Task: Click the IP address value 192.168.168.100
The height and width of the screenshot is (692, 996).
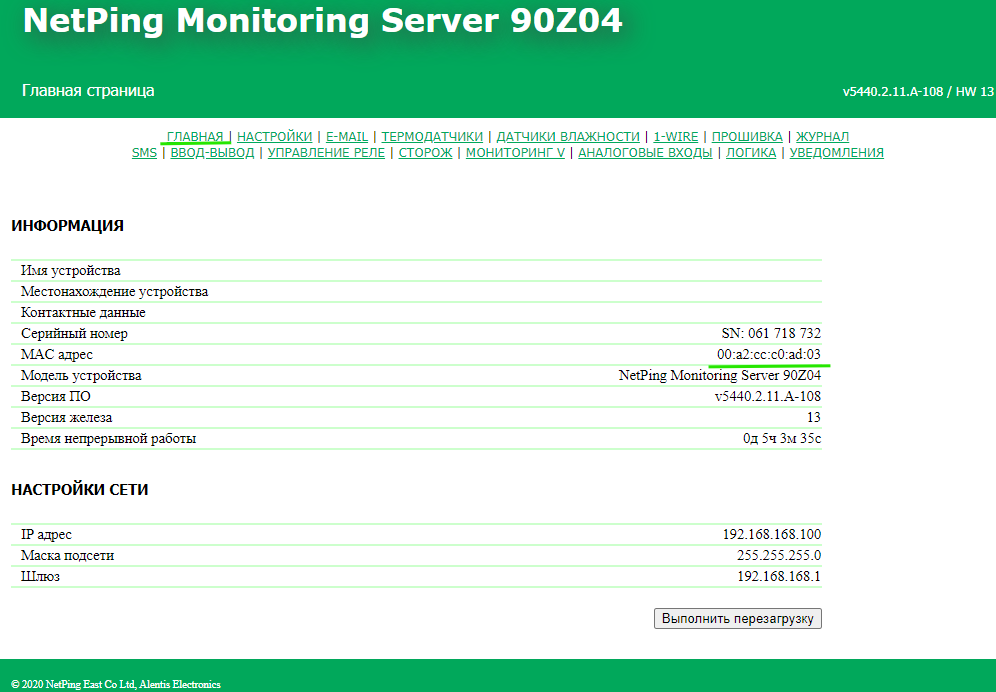Action: click(x=771, y=535)
